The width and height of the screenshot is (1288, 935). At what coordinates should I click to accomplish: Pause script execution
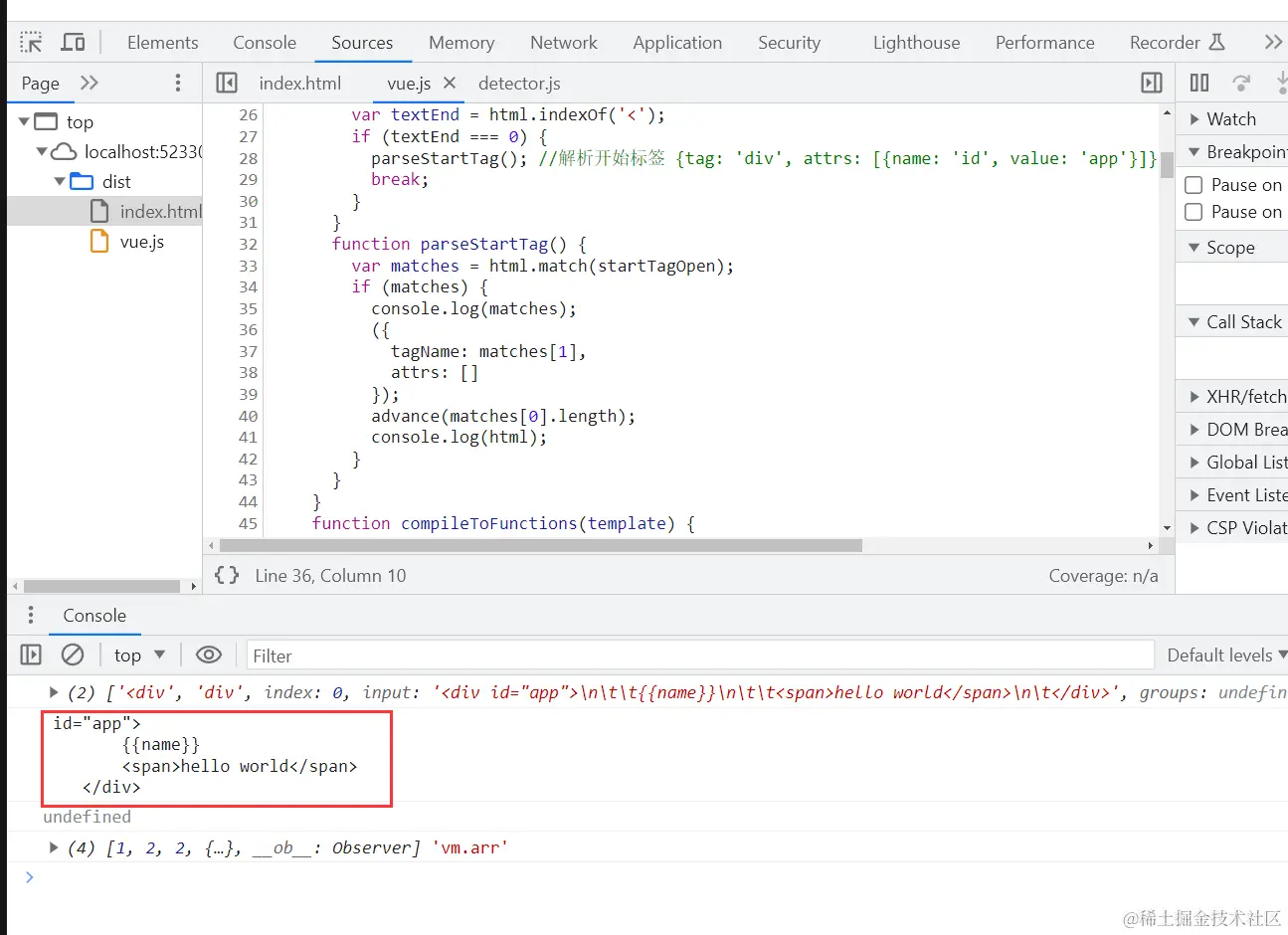coord(1199,83)
